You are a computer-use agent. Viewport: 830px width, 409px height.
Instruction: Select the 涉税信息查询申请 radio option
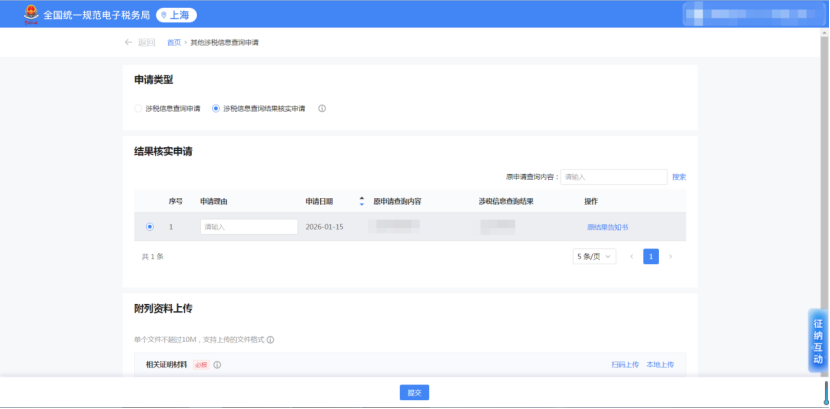[x=138, y=108]
